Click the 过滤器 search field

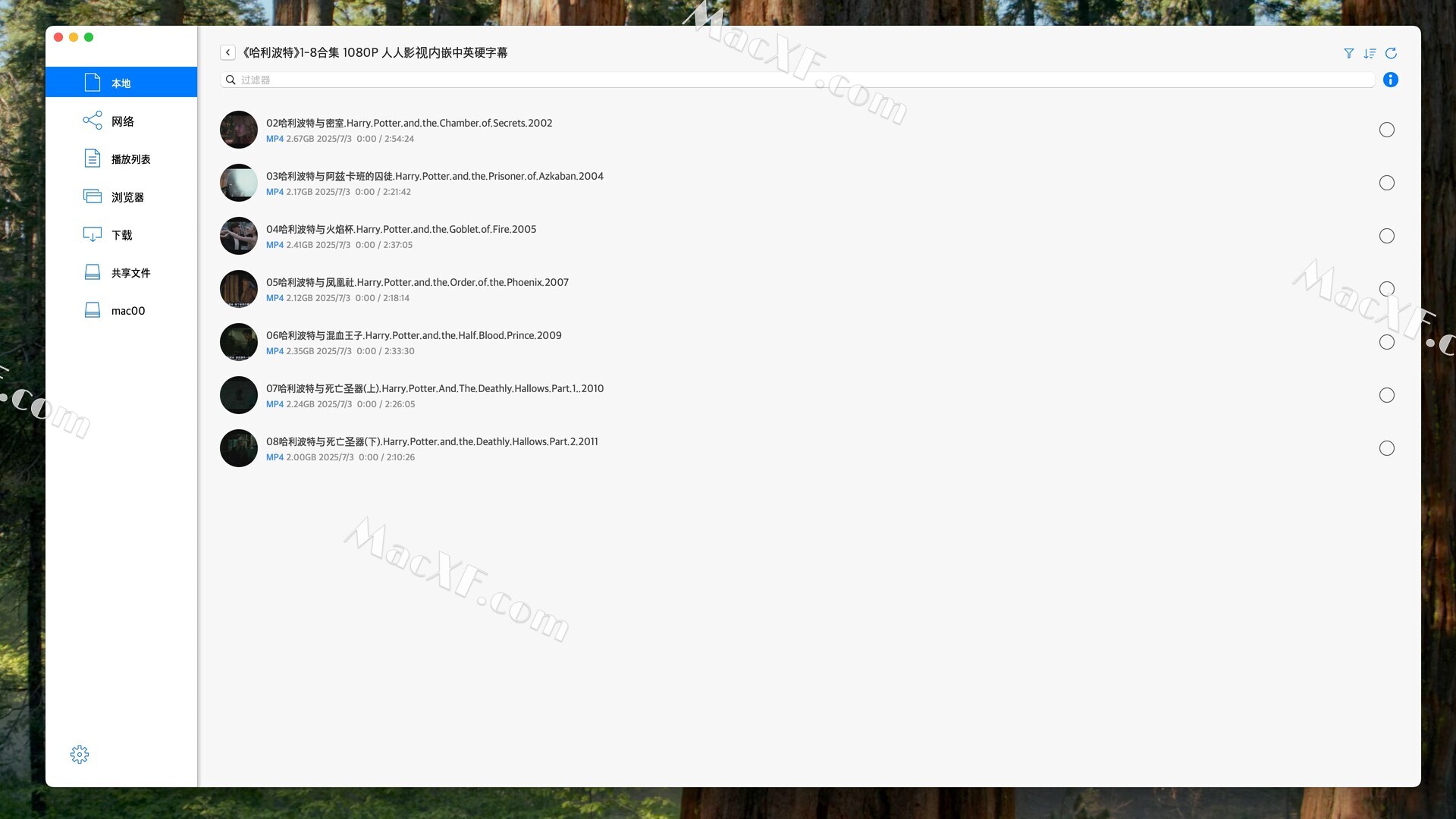pyautogui.click(x=531, y=80)
